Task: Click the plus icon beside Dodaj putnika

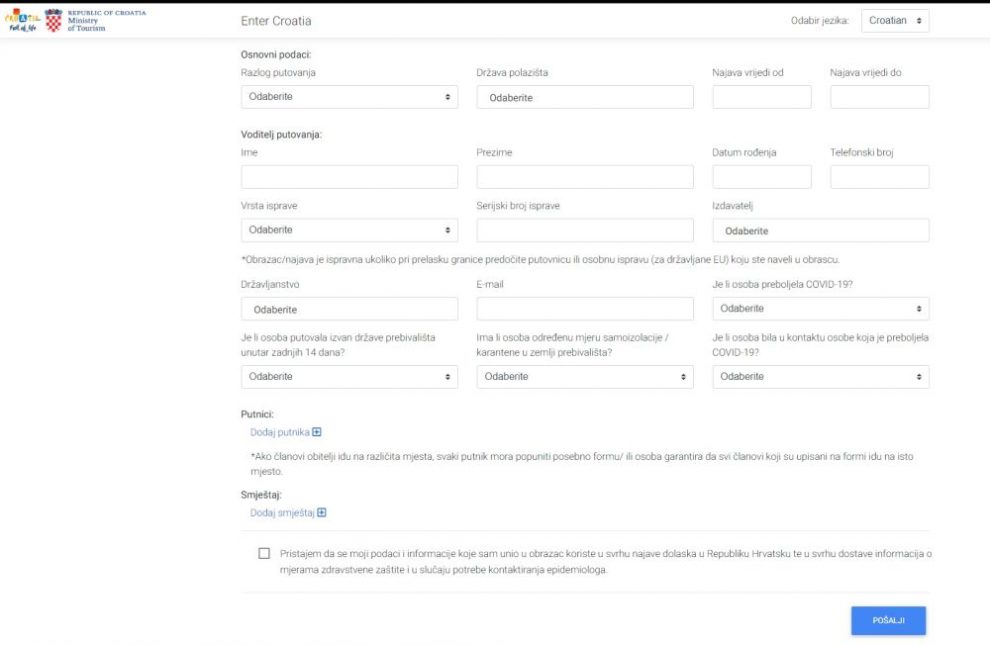Action: point(317,432)
